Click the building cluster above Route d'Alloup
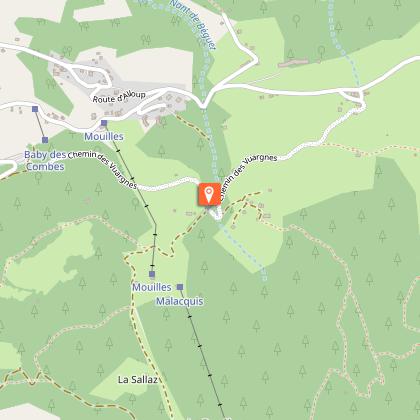 coord(80,70)
